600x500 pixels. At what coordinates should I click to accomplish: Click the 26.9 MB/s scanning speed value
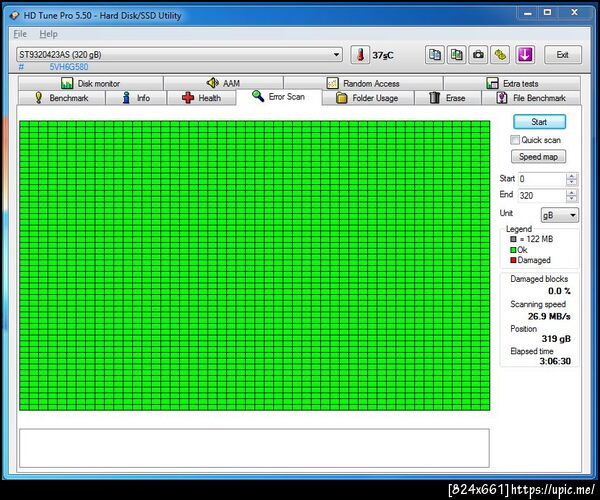549,316
